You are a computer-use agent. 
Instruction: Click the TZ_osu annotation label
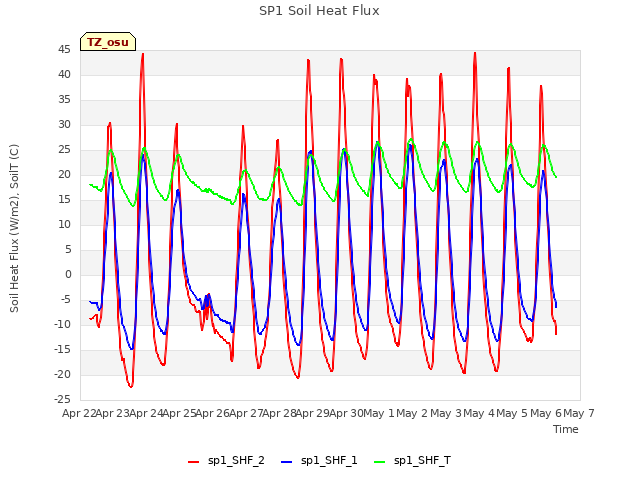pyautogui.click(x=108, y=42)
